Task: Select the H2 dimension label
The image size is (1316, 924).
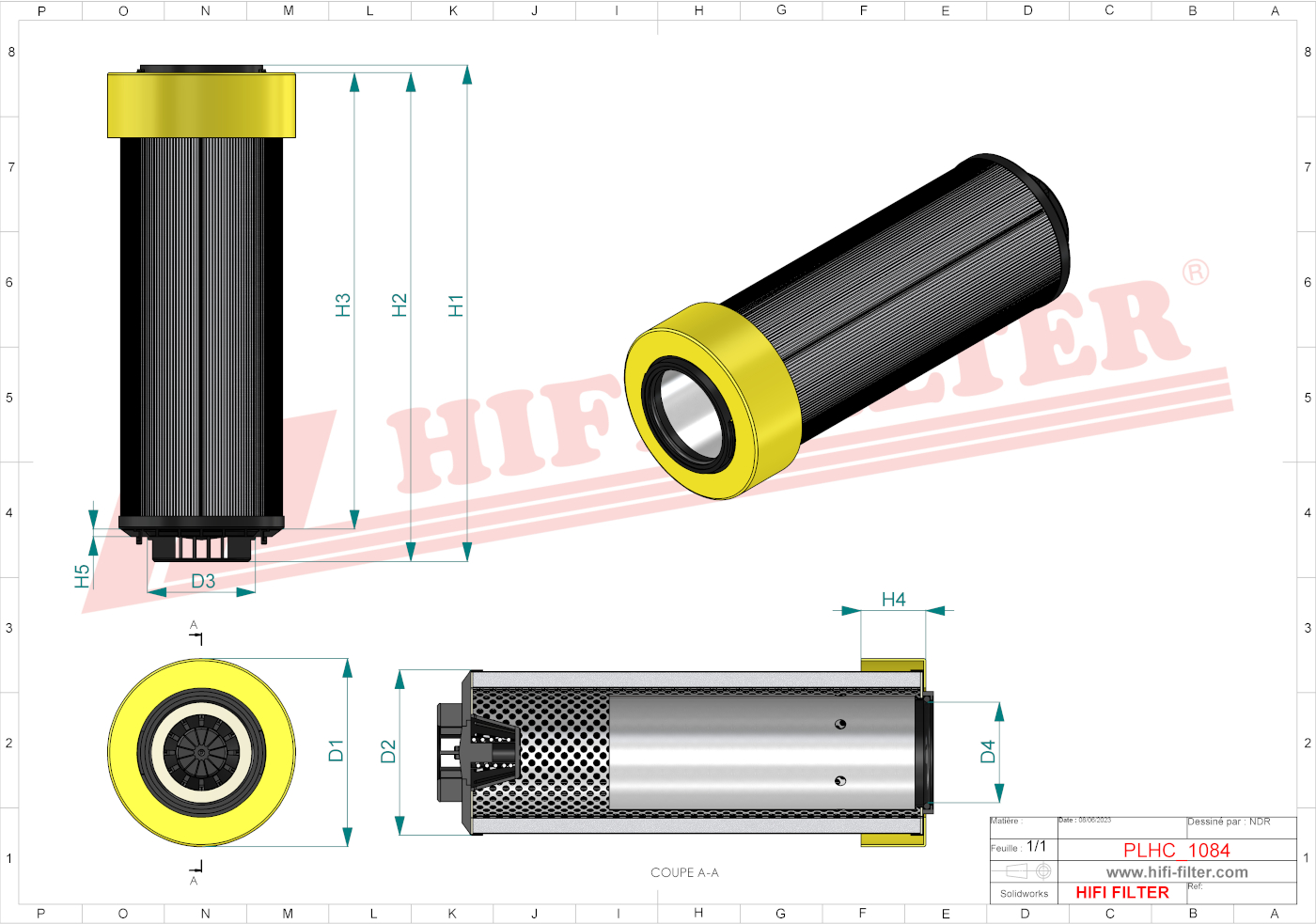Action: pyautogui.click(x=399, y=305)
